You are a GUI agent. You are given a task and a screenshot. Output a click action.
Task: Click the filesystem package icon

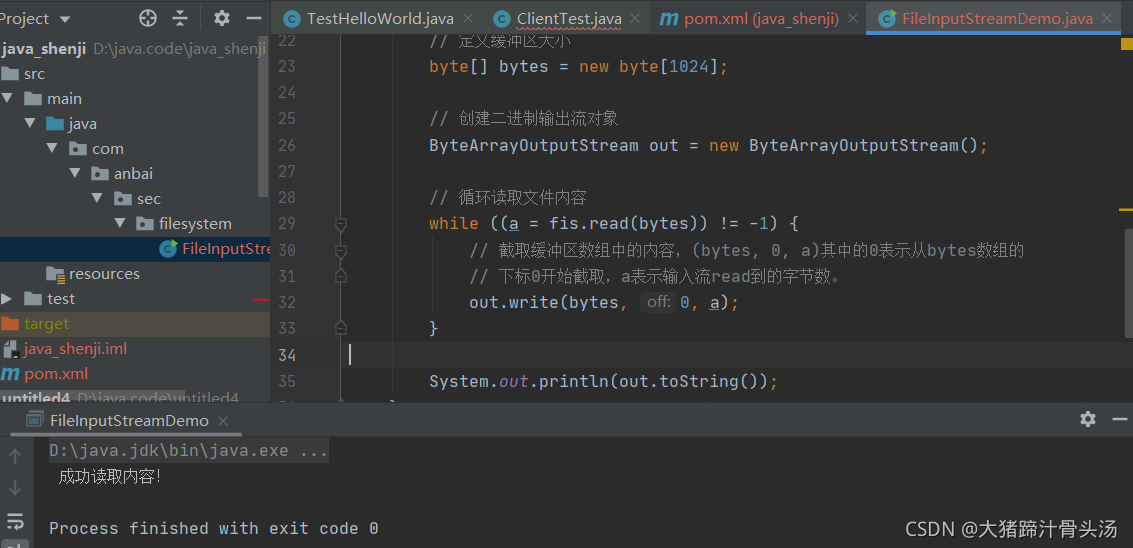[145, 223]
